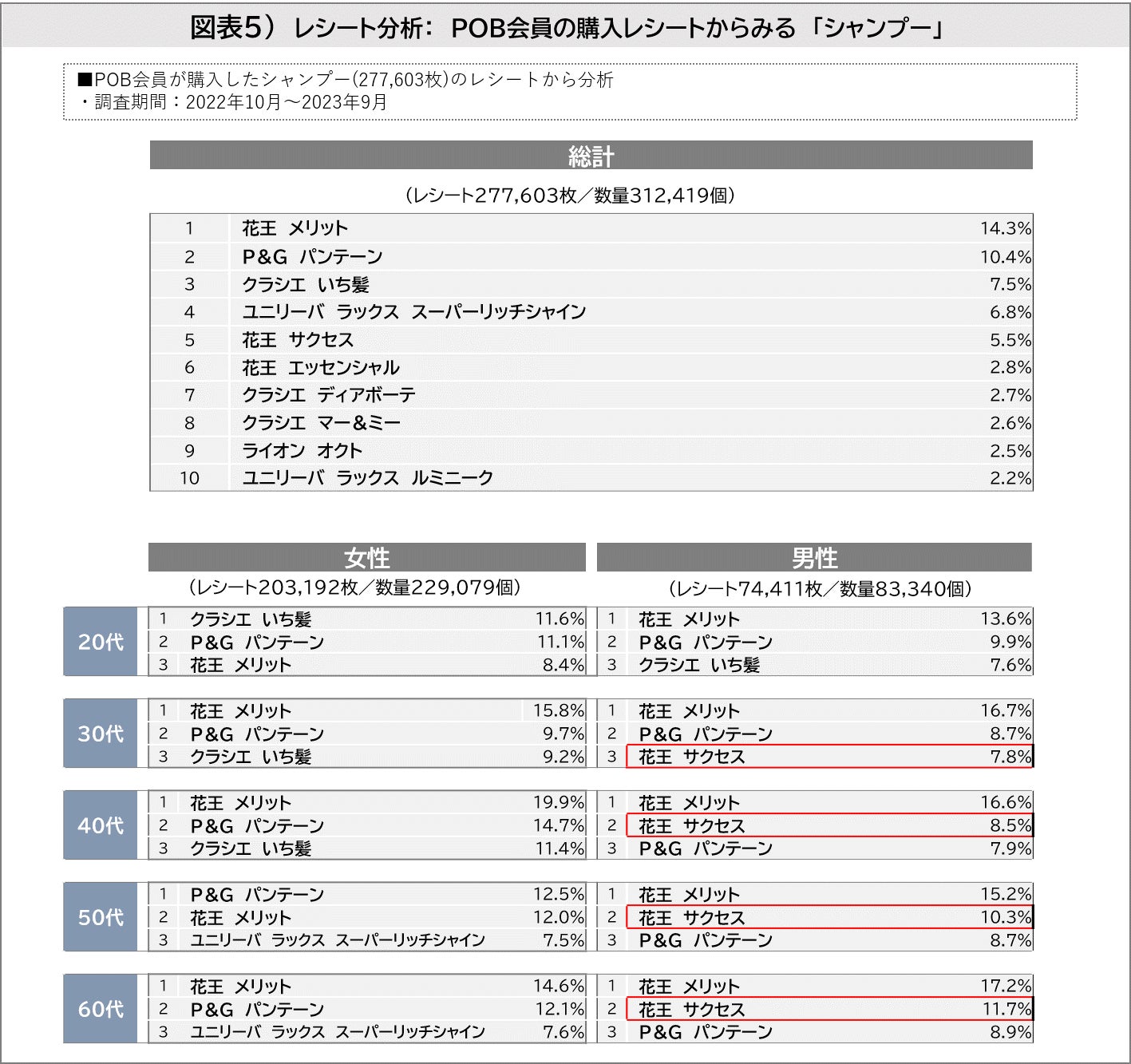Click the 19.9% value for 40s women
The image size is (1131, 1064).
click(558, 802)
